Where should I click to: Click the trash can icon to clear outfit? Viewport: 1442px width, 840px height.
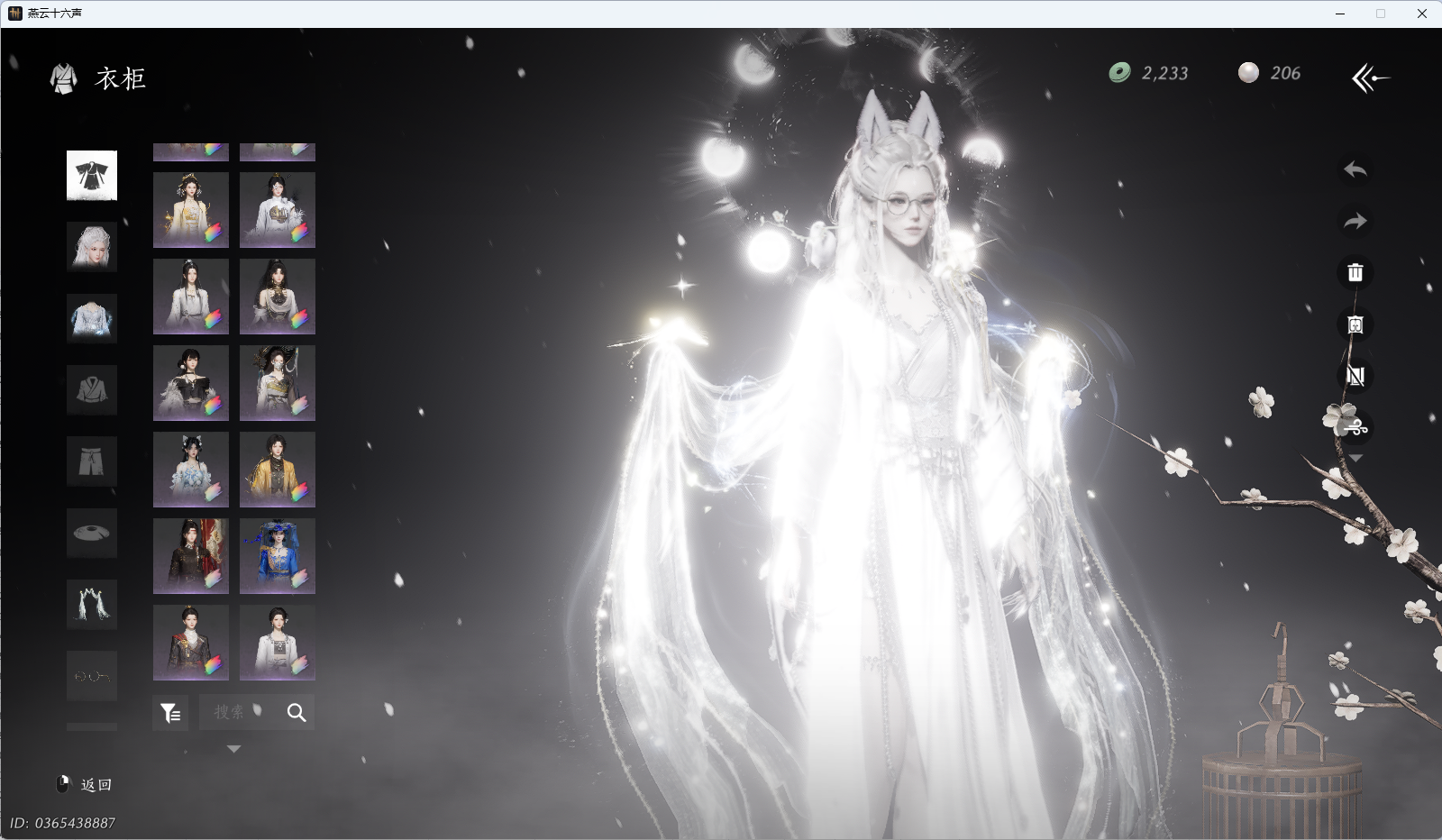point(1355,272)
